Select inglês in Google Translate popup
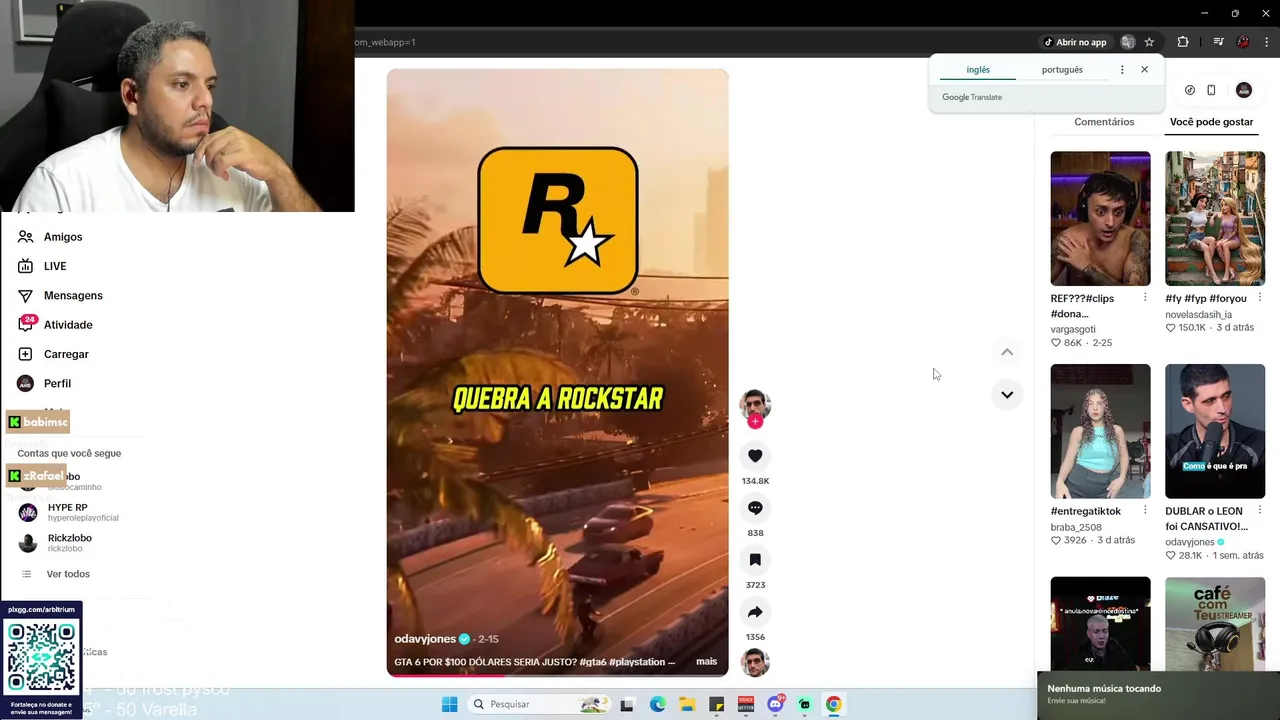This screenshot has width=1280, height=720. tap(978, 70)
